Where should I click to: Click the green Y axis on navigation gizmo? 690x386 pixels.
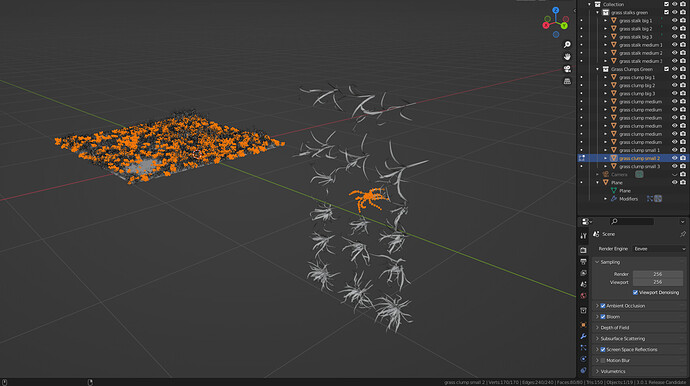pyautogui.click(x=564, y=26)
